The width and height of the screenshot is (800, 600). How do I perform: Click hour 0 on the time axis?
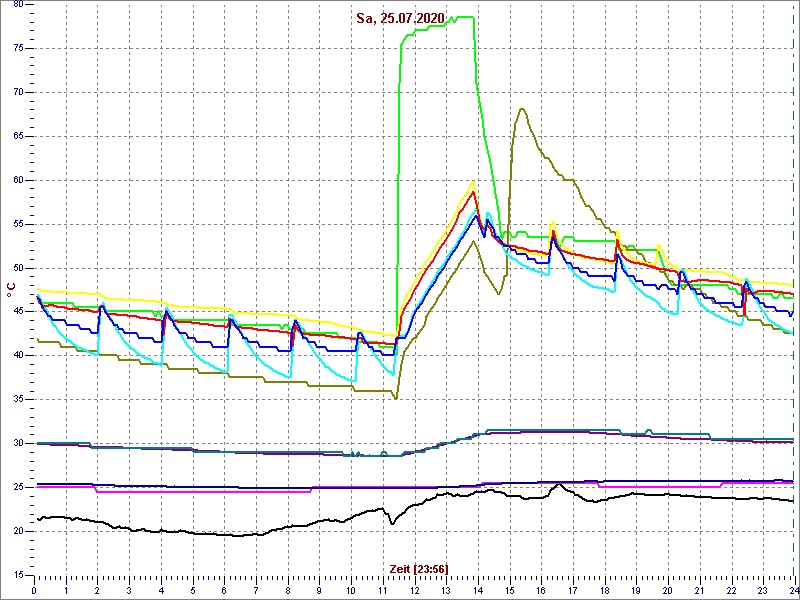[x=34, y=590]
